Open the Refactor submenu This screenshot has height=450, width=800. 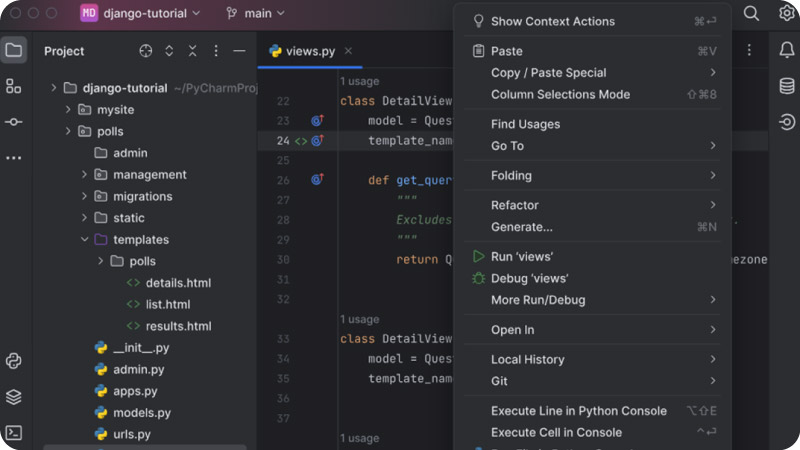(x=592, y=205)
